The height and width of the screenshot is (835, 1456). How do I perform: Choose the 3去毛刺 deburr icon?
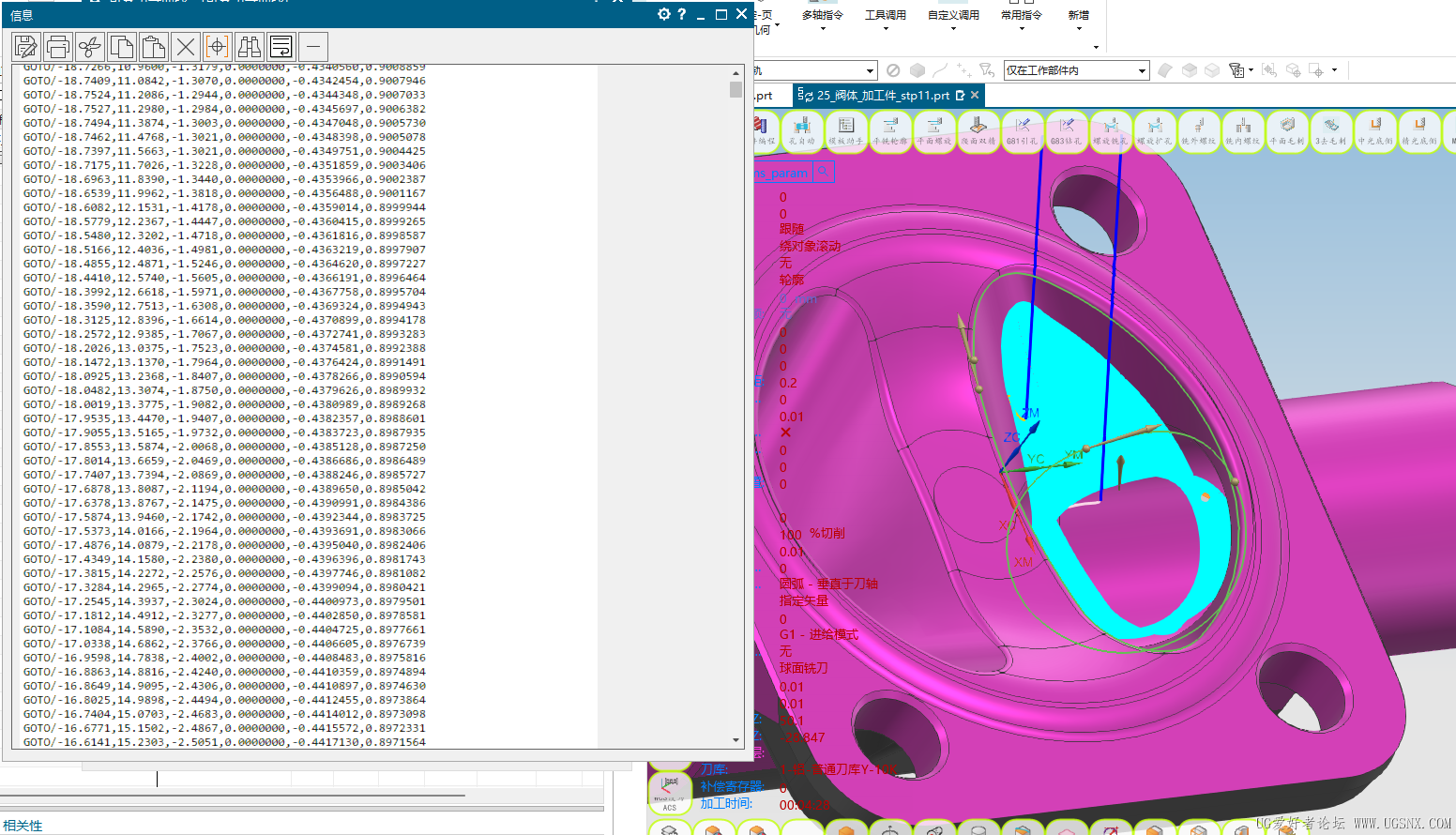point(1331,130)
